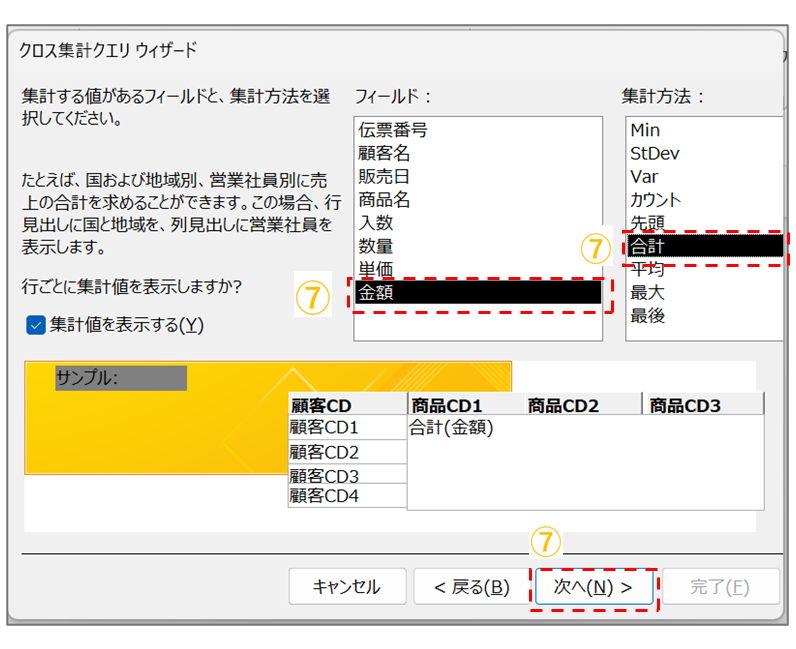Click the キャンセル button
Screen dimensions: 796x649
[x=347, y=587]
